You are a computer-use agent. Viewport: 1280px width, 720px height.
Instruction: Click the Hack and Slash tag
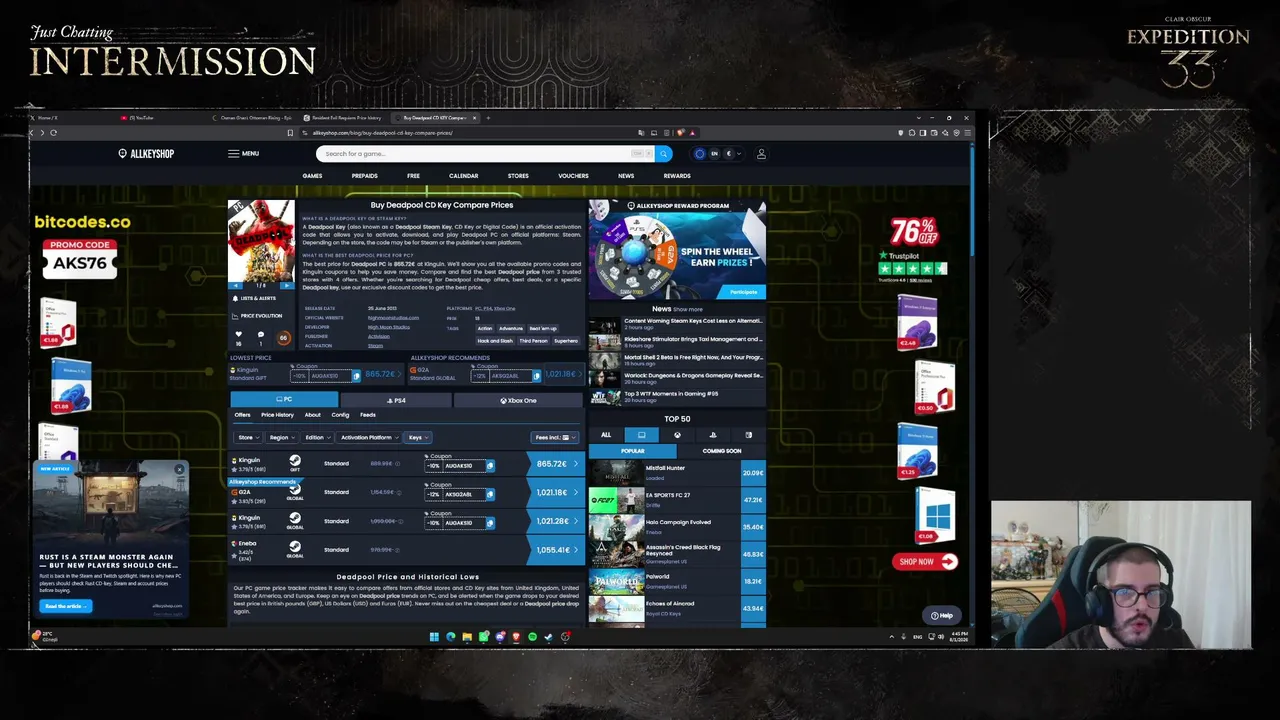point(495,341)
